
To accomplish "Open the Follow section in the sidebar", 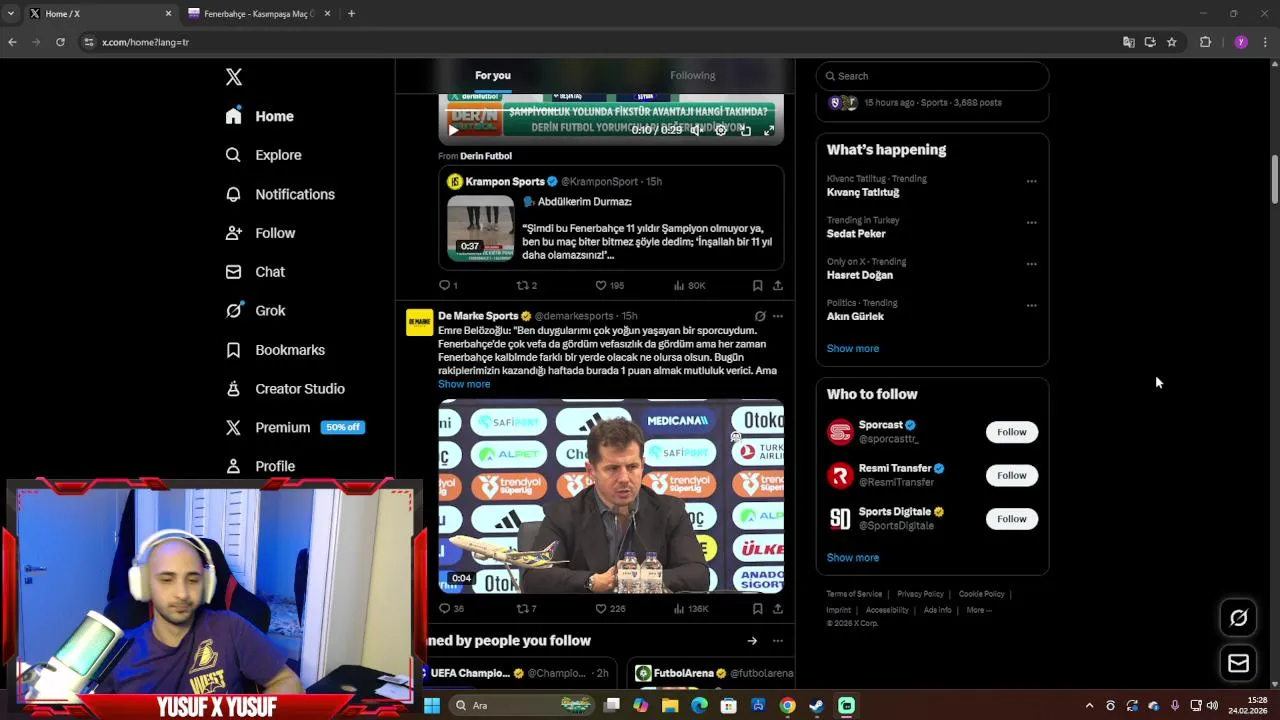I will pos(260,233).
